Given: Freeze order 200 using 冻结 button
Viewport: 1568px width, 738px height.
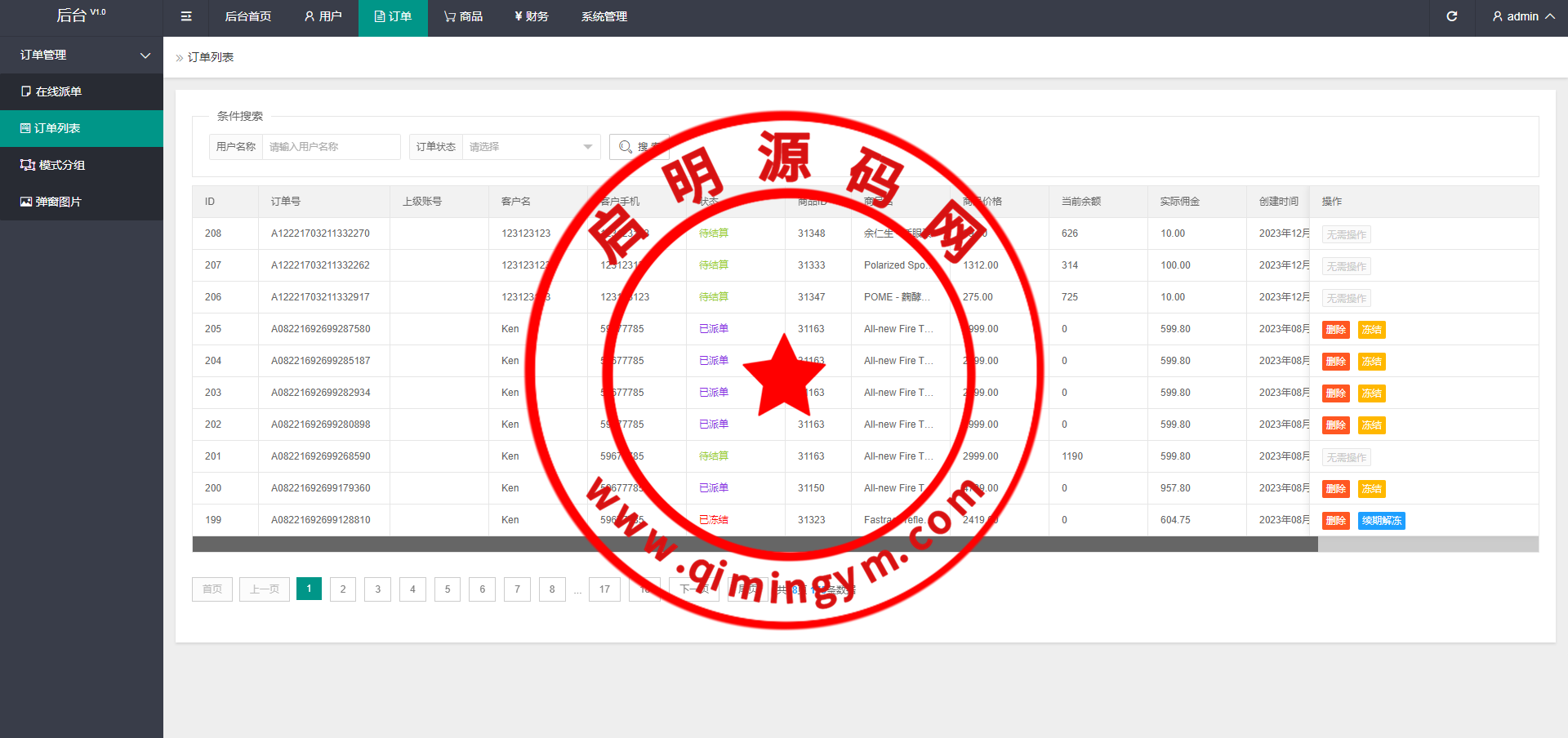Looking at the screenshot, I should tap(1371, 489).
